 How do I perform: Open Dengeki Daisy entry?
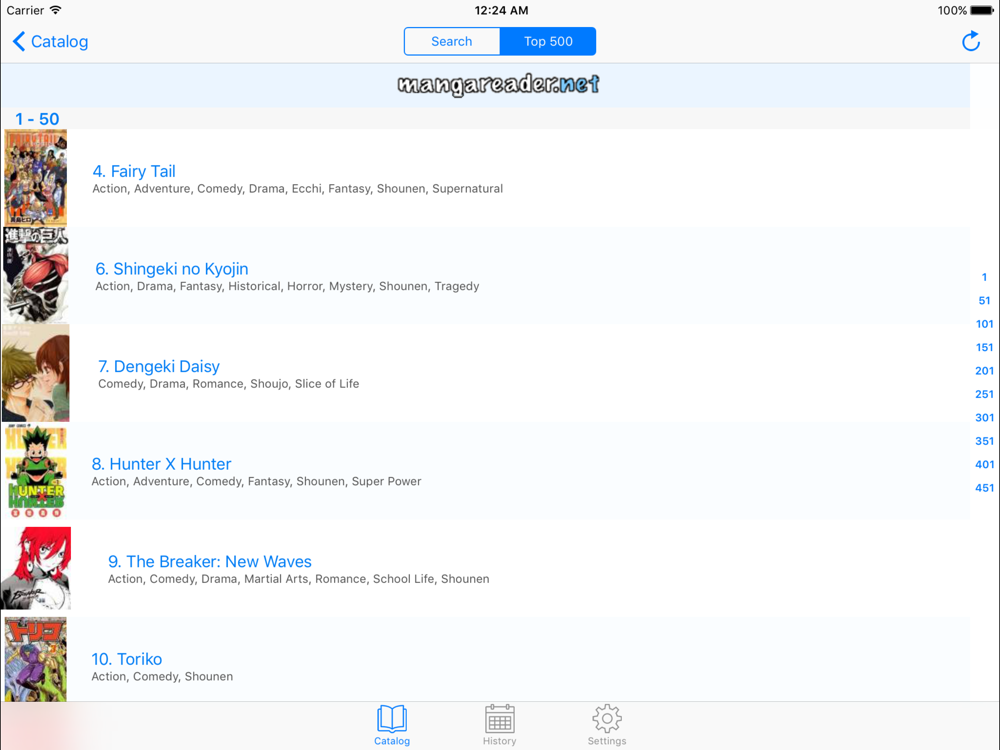(x=485, y=373)
